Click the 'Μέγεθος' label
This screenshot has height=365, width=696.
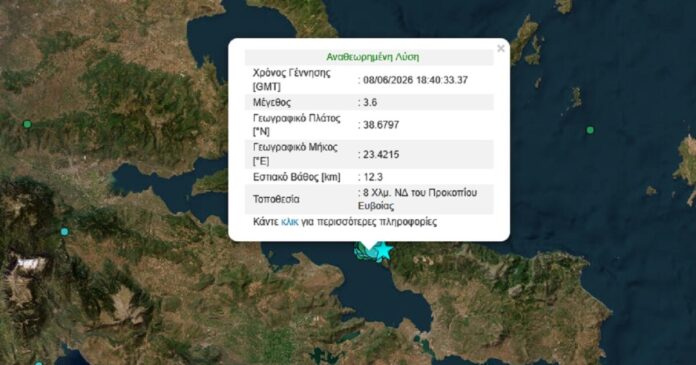click(272, 103)
